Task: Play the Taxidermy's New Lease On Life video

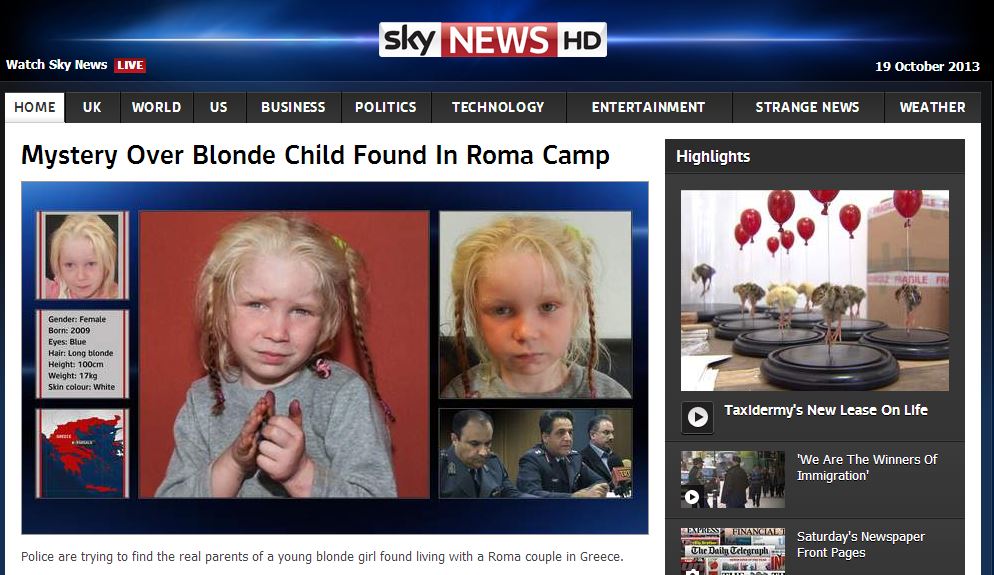Action: click(697, 417)
